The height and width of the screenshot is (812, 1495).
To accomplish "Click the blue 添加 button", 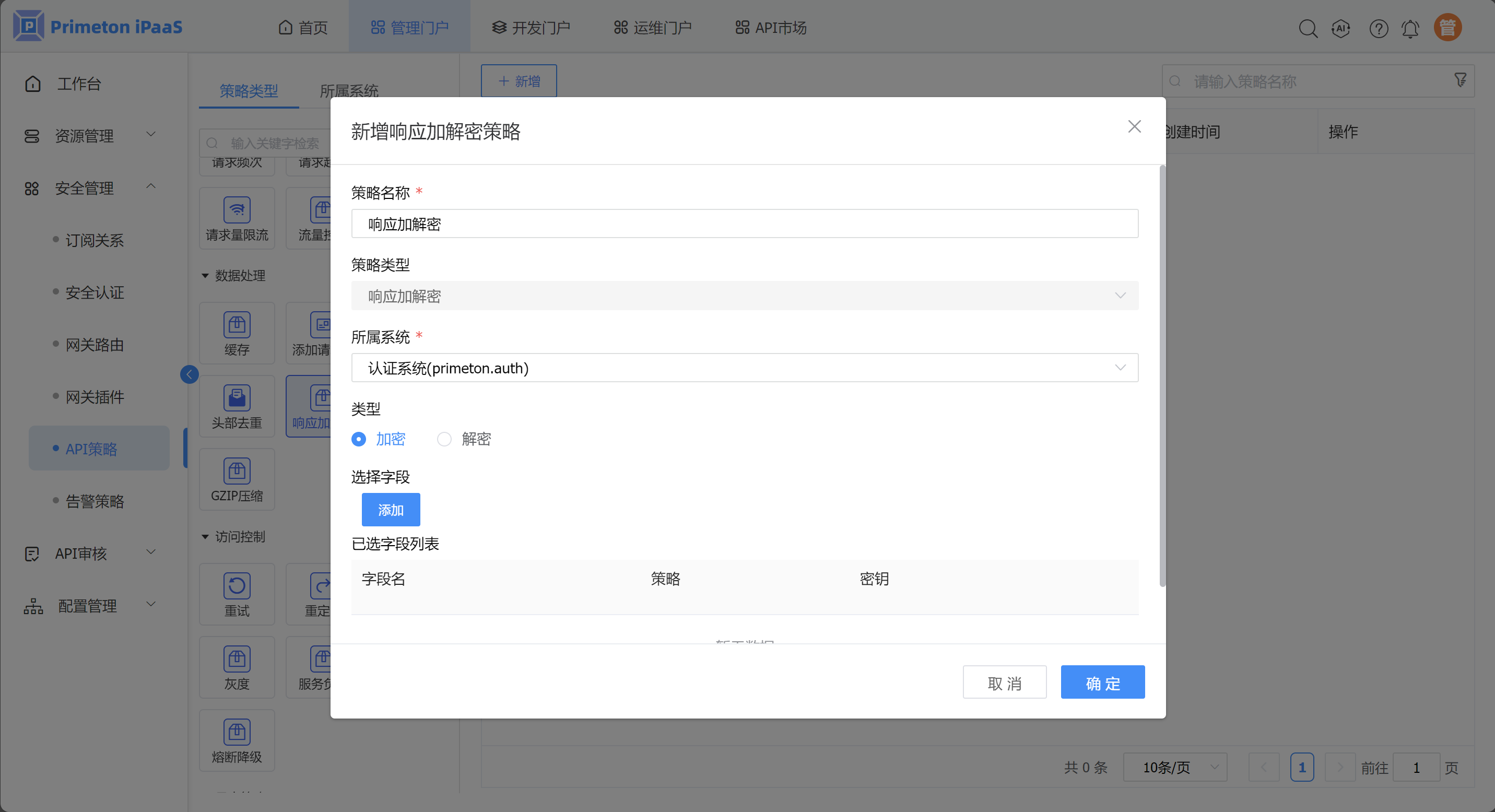I will 391,510.
